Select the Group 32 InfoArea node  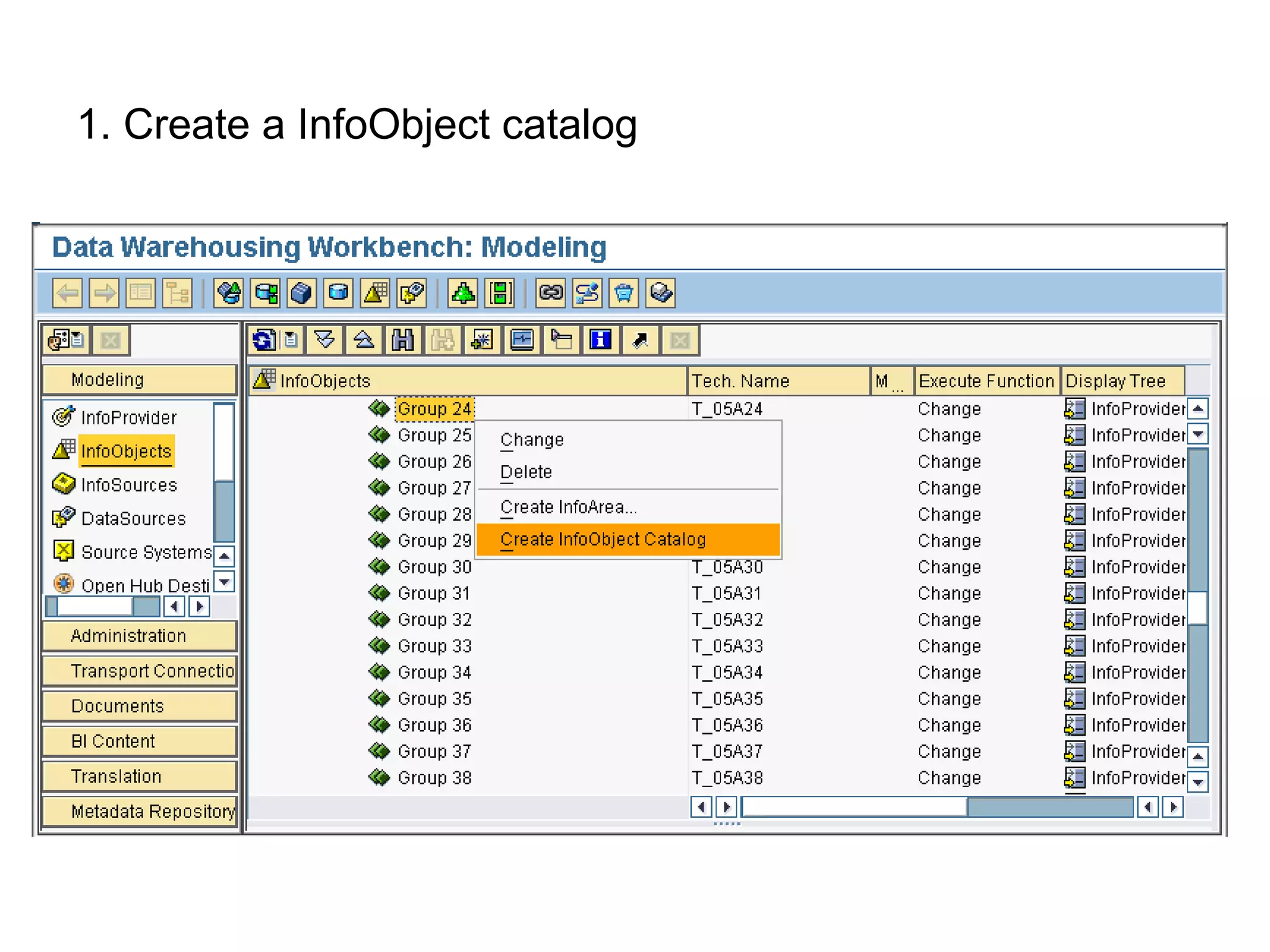(x=434, y=620)
